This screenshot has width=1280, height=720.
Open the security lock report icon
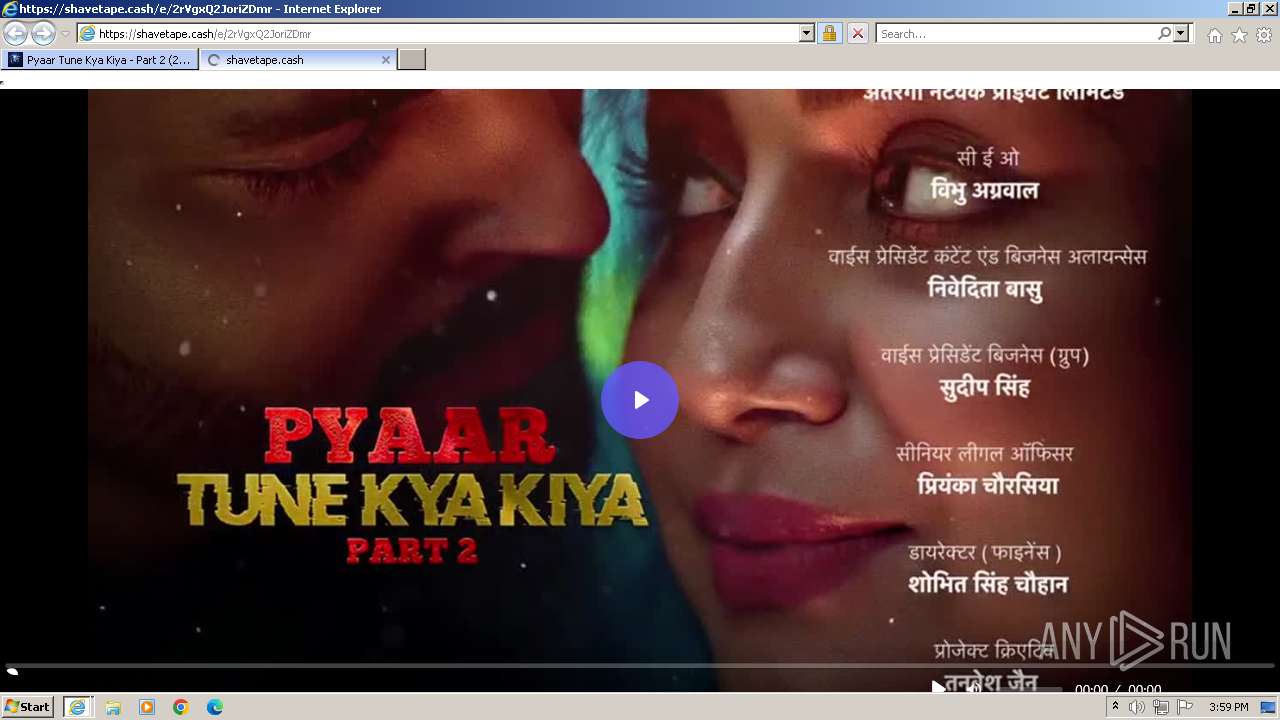click(x=829, y=33)
